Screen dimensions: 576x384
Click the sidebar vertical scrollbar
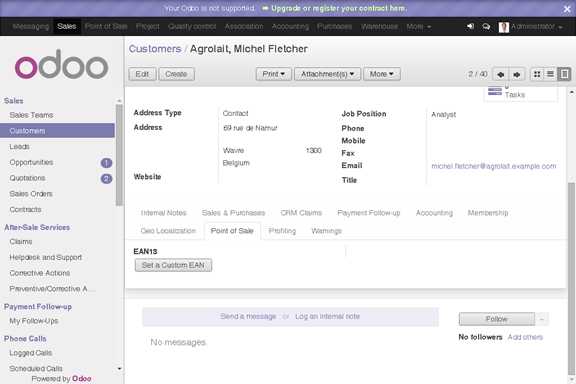[x=119, y=155]
